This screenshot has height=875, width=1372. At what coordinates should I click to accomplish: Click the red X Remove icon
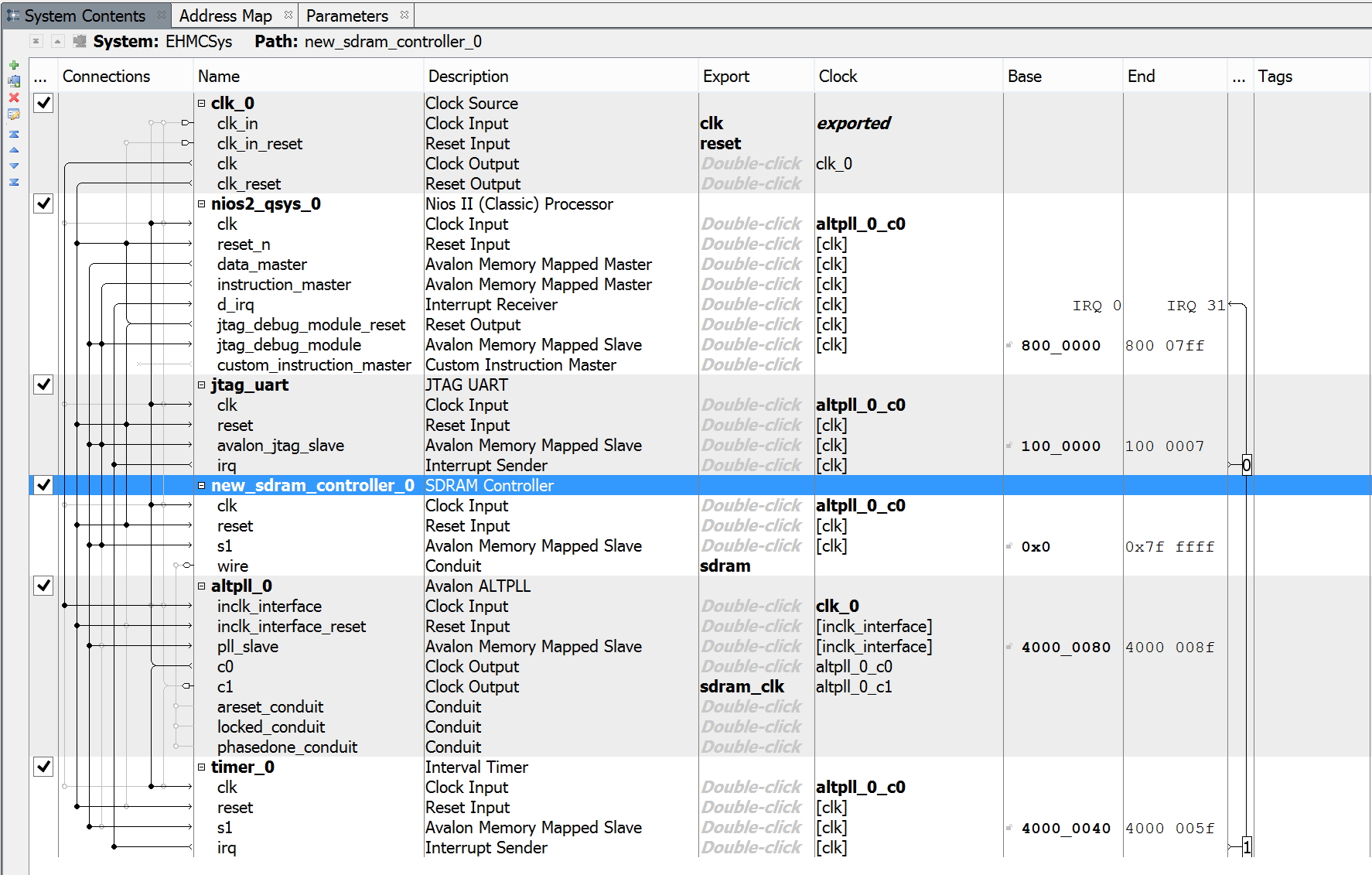point(14,97)
